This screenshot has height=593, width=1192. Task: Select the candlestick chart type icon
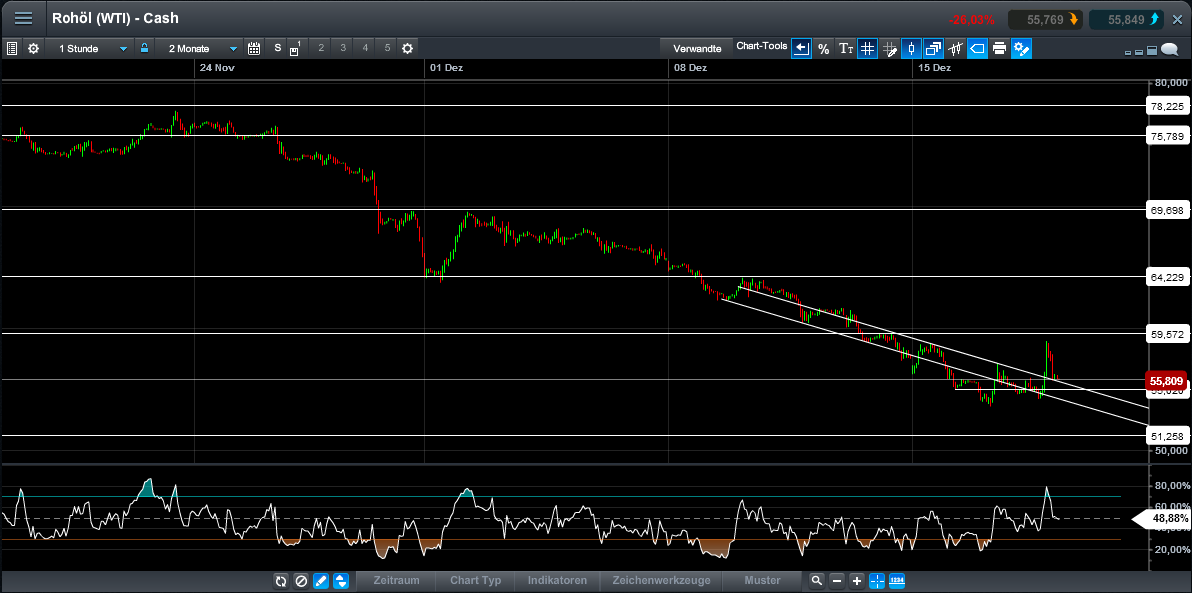[911, 48]
